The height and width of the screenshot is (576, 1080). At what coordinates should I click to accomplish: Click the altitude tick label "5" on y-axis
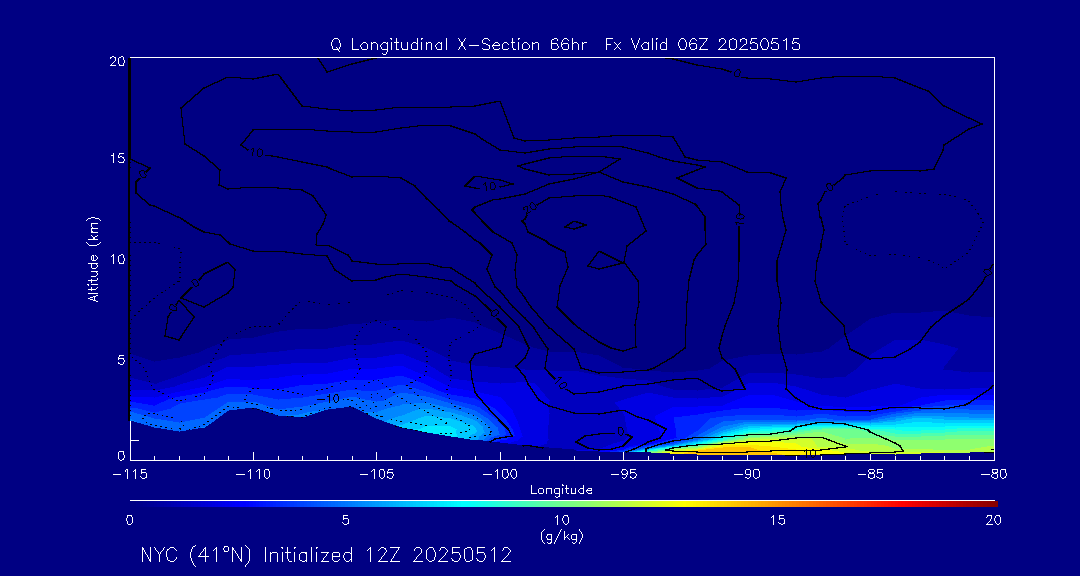click(x=121, y=360)
